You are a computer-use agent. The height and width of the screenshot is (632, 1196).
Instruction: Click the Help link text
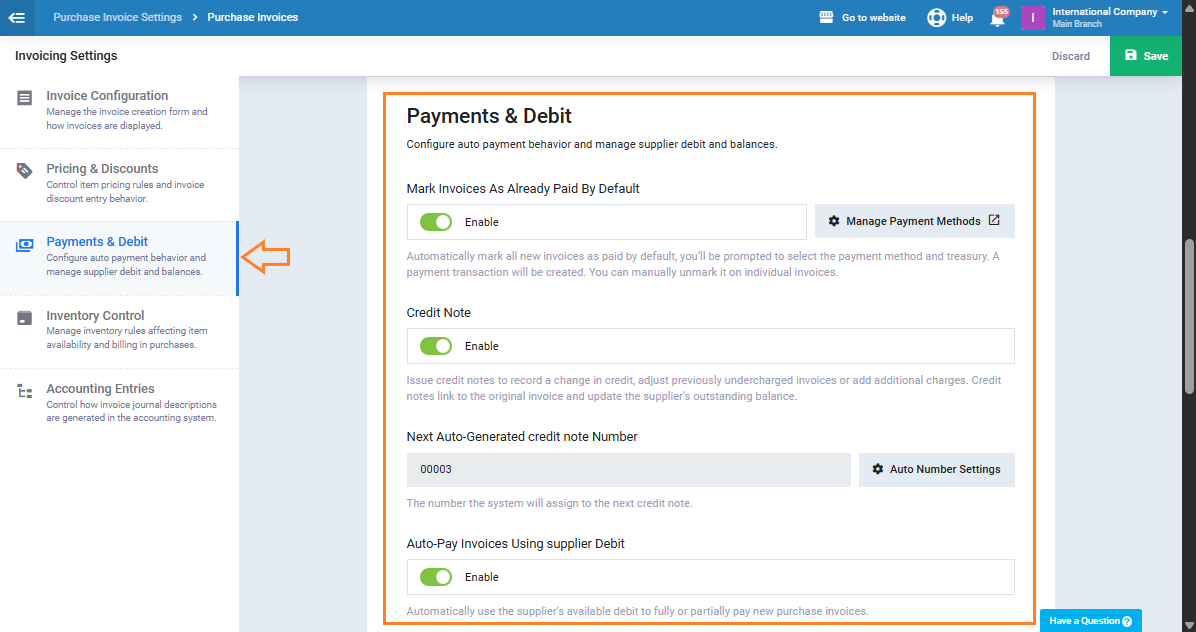coord(962,18)
